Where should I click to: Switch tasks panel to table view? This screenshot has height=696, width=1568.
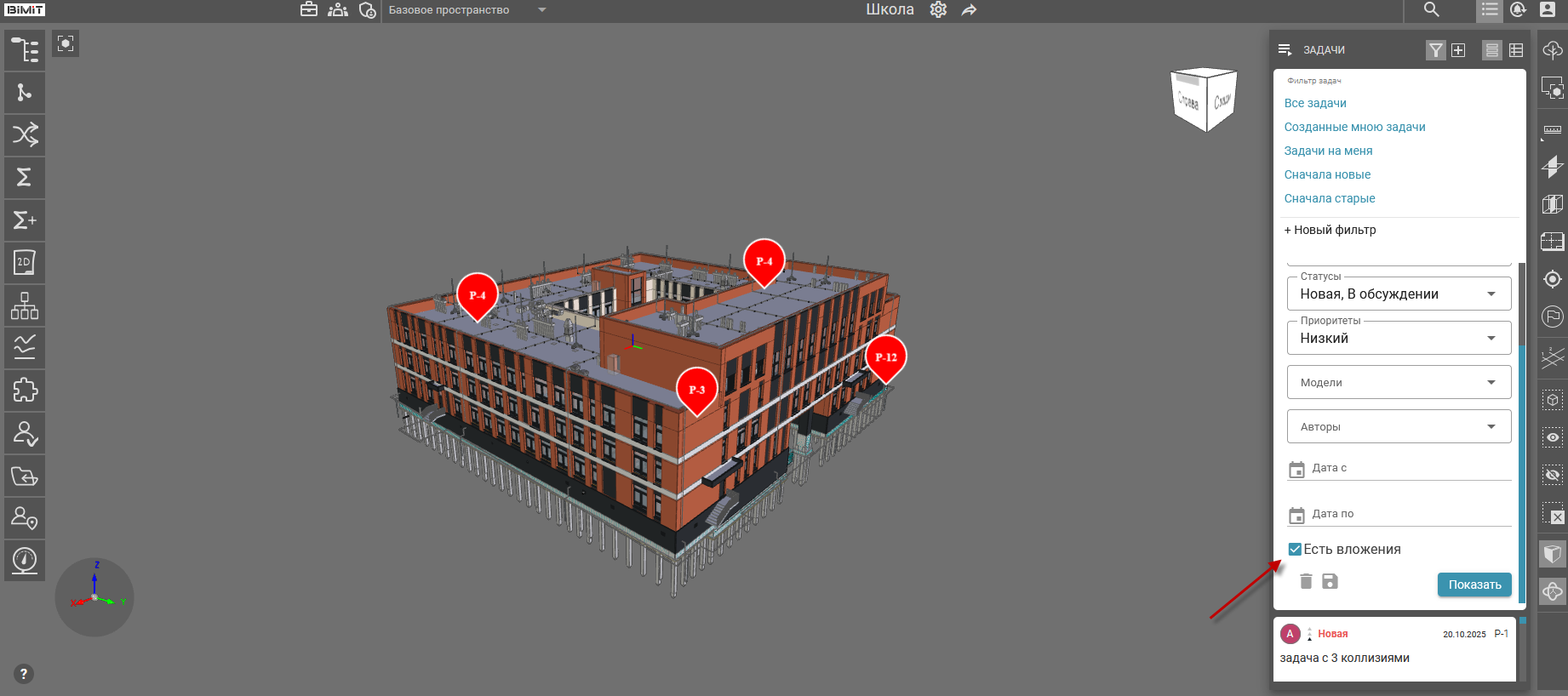[x=1516, y=50]
